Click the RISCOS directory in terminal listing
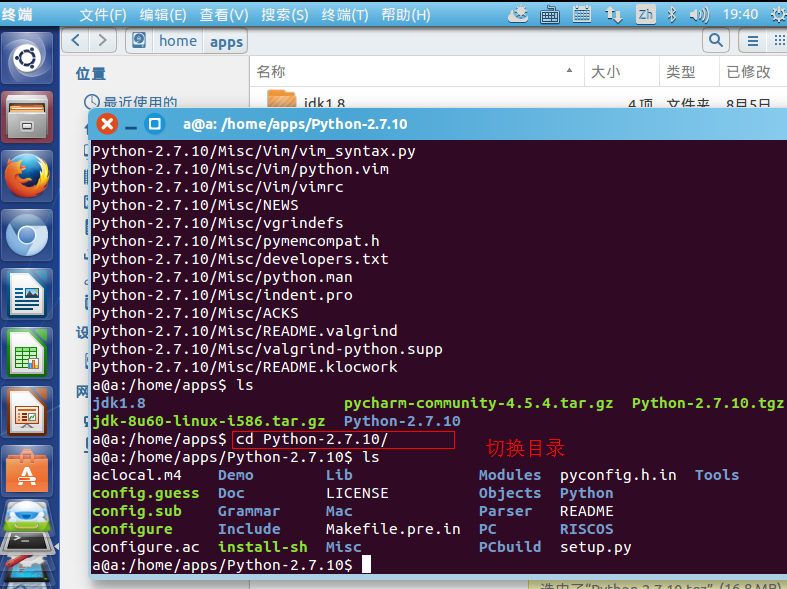This screenshot has height=589, width=787. [586, 529]
